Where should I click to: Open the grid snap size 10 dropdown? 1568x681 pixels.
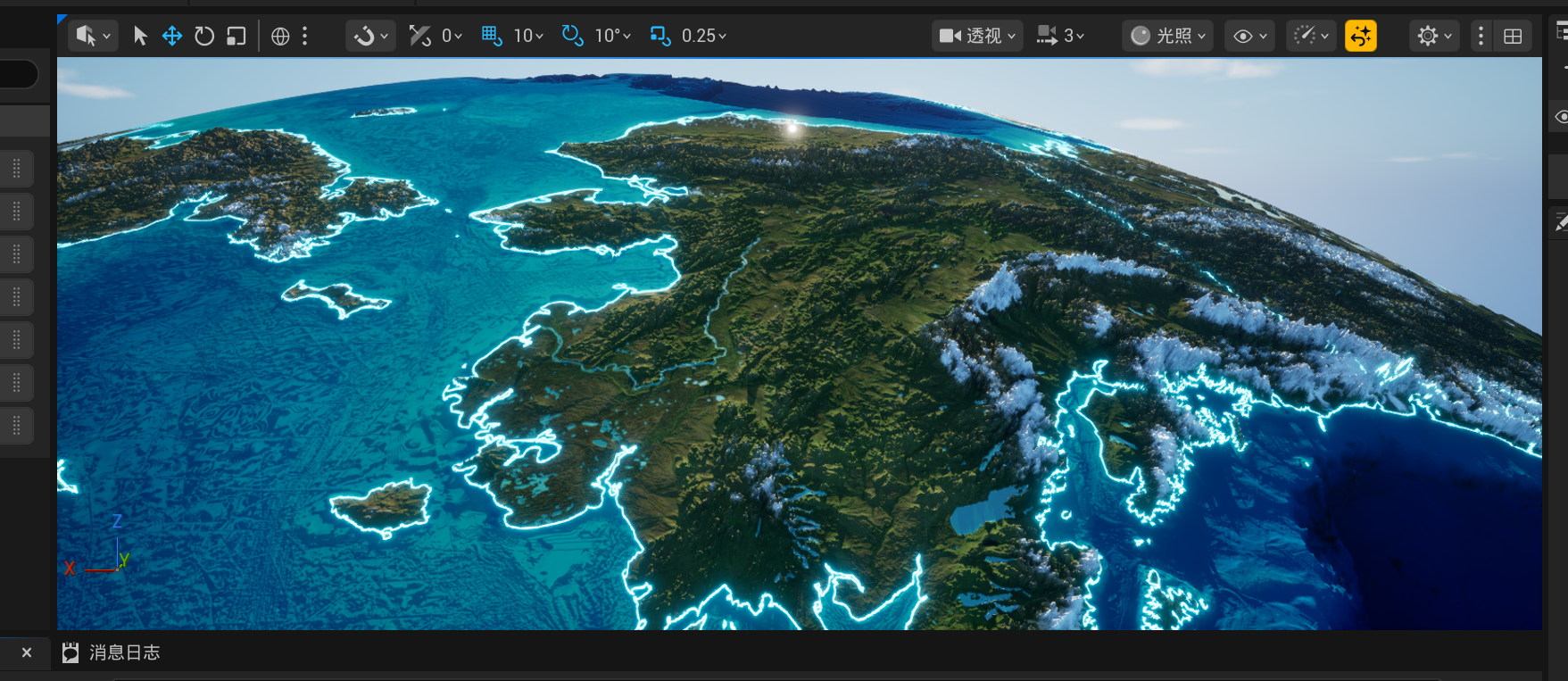point(528,36)
